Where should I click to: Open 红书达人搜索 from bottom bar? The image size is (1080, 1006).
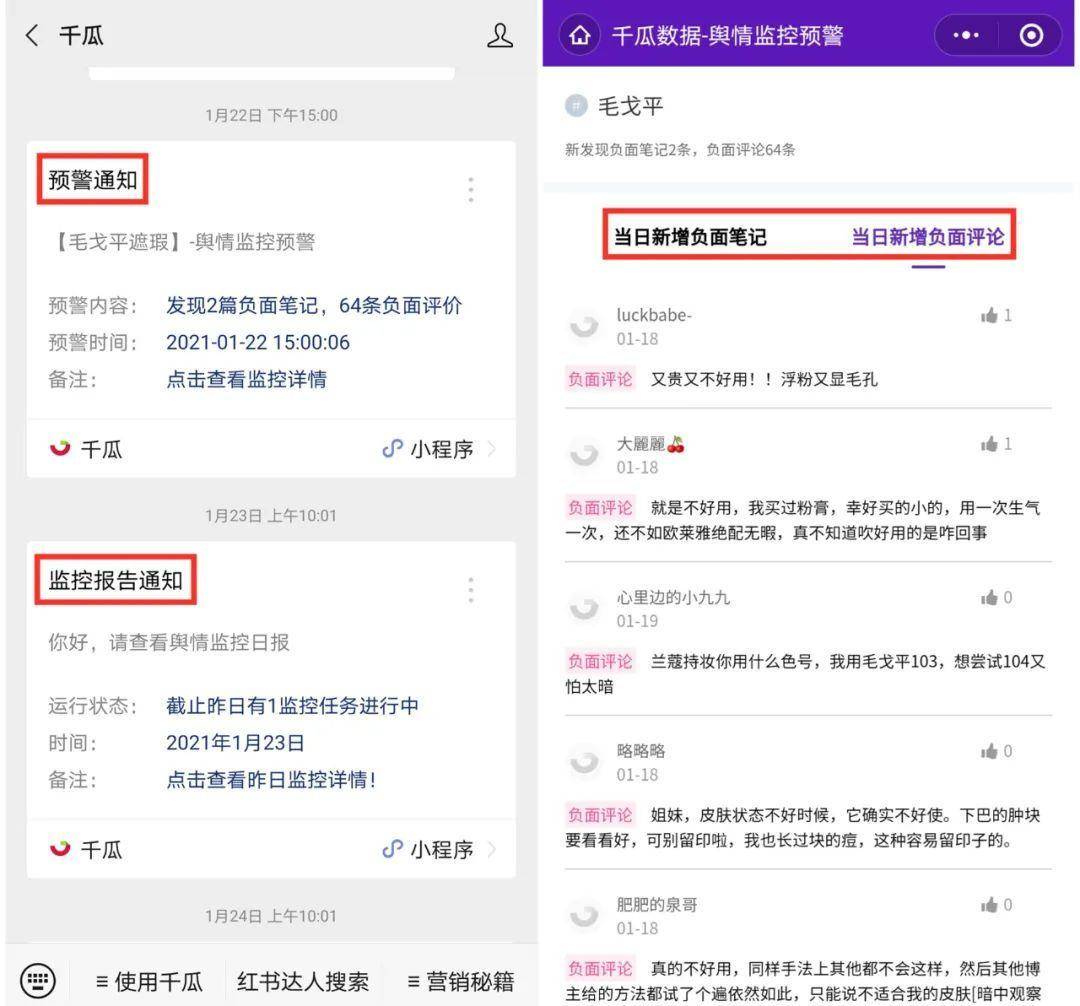[303, 981]
